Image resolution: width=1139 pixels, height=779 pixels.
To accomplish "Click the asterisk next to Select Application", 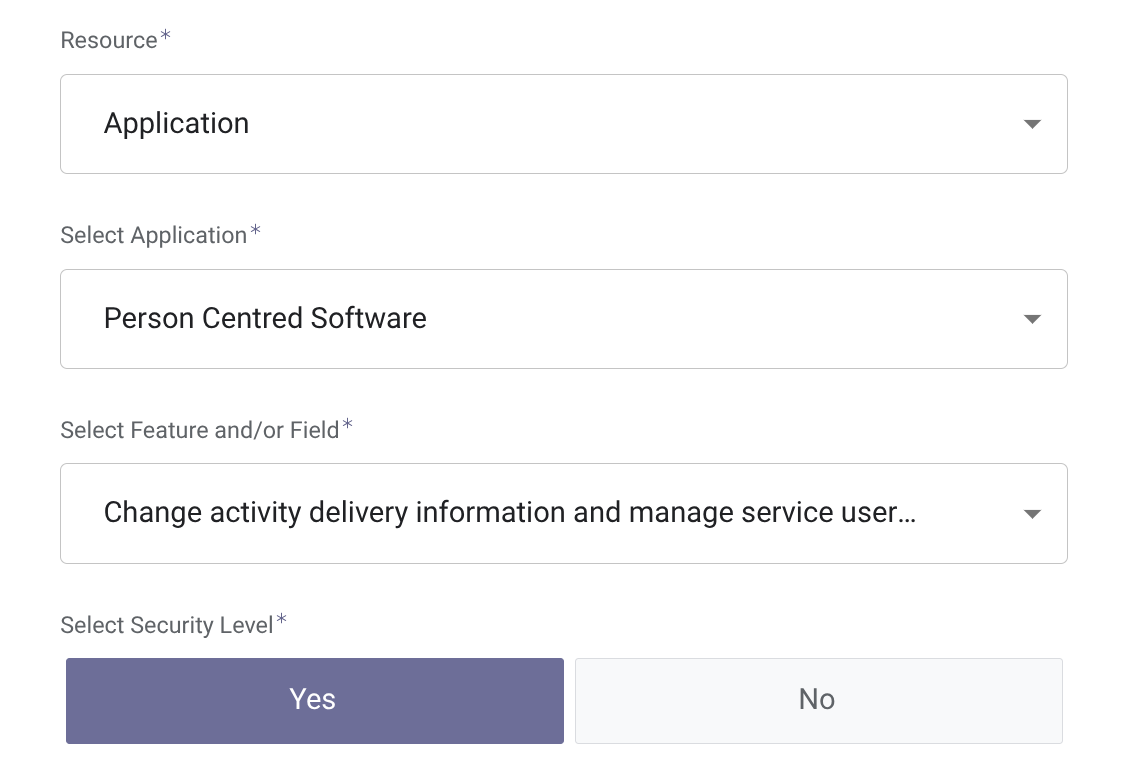I will pos(256,233).
